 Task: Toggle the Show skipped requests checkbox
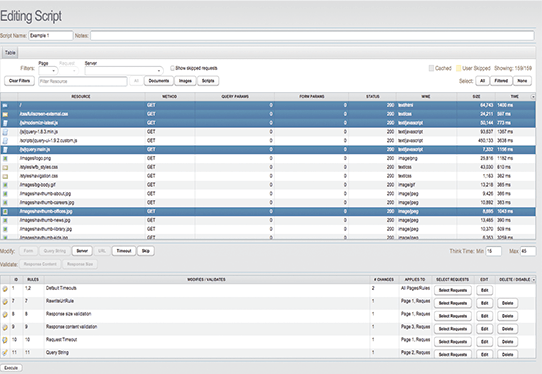172,68
